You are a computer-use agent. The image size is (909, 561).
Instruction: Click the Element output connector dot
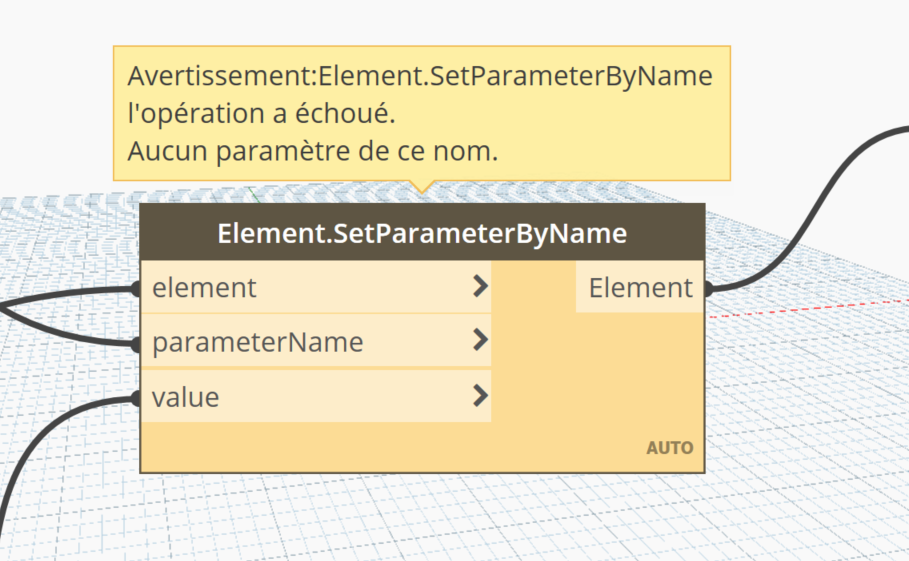tap(708, 289)
